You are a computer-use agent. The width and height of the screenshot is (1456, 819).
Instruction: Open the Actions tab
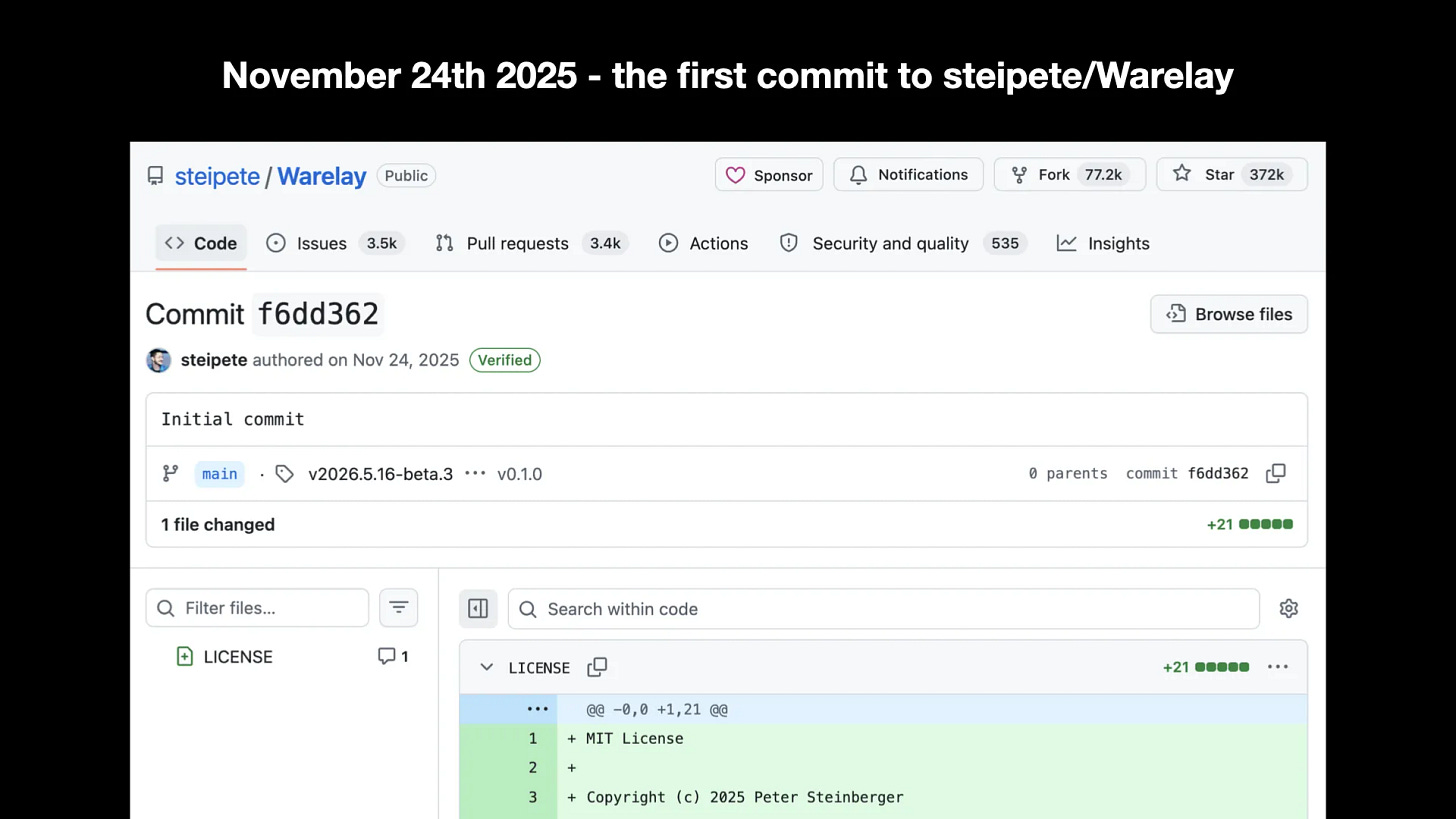[704, 243]
